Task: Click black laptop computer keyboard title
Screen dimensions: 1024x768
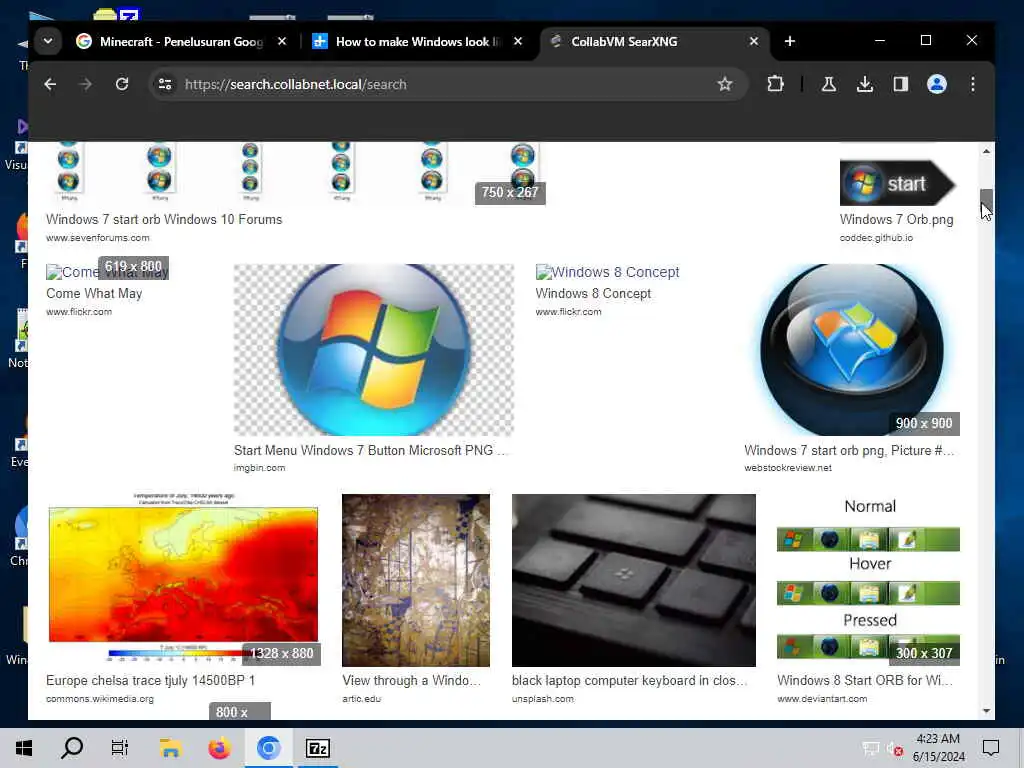Action: [x=630, y=680]
